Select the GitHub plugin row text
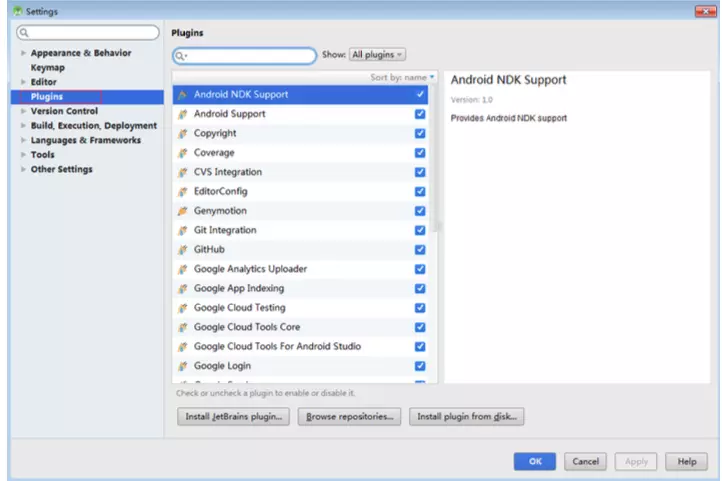Viewport: 722px width, 481px height. click(209, 249)
